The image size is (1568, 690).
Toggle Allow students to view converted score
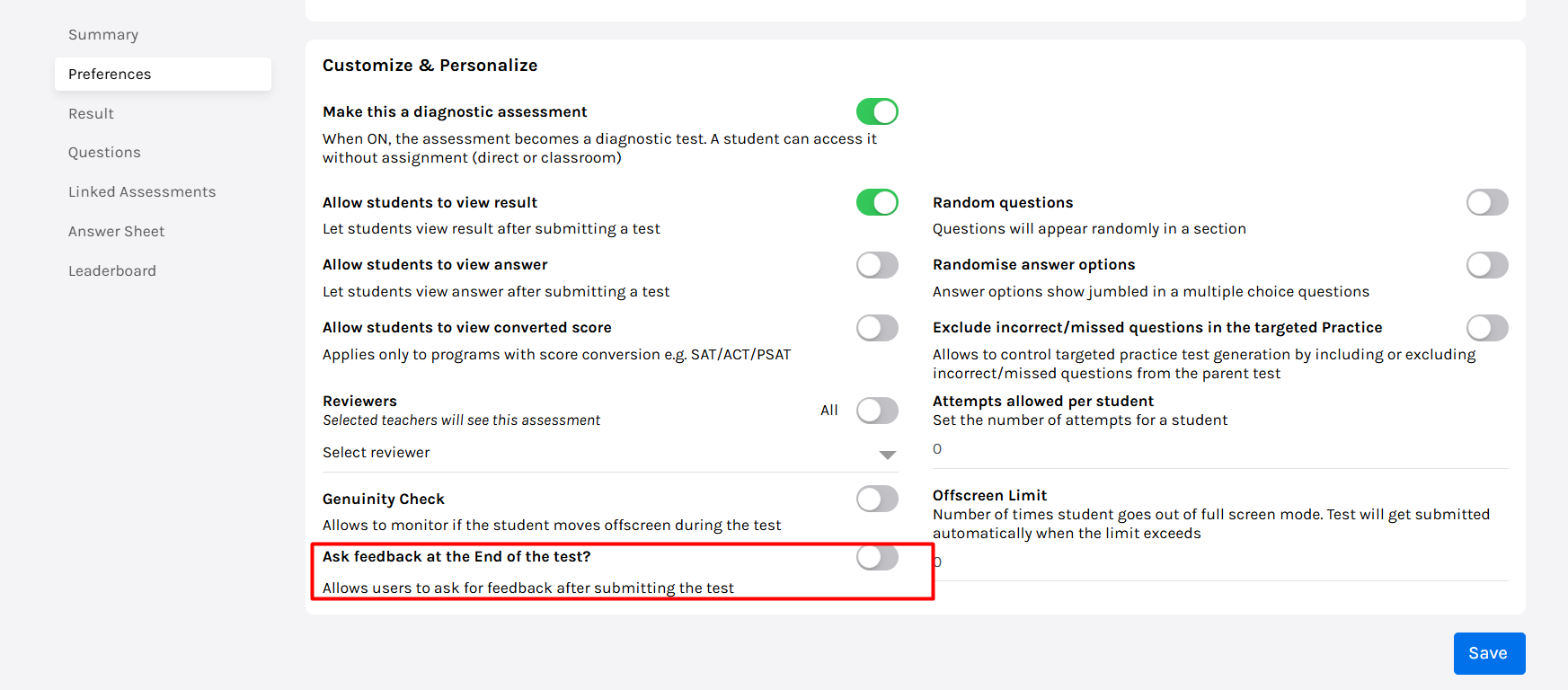click(x=877, y=328)
